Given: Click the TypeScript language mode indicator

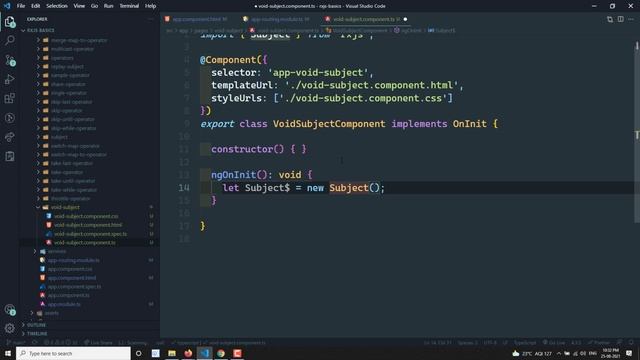Looking at the screenshot, I should [524, 343].
